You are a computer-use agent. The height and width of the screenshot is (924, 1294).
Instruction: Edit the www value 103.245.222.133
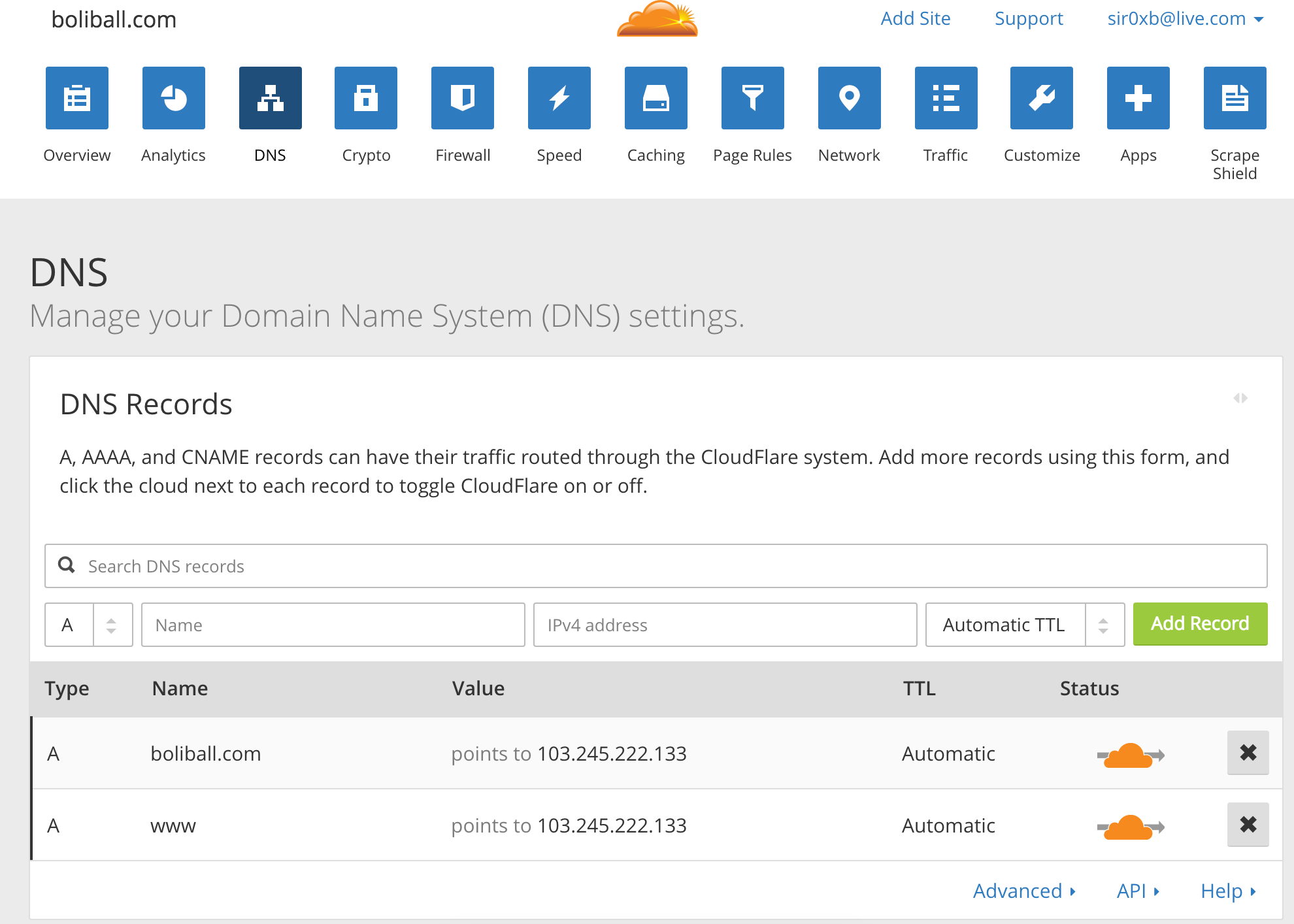pyautogui.click(x=612, y=825)
